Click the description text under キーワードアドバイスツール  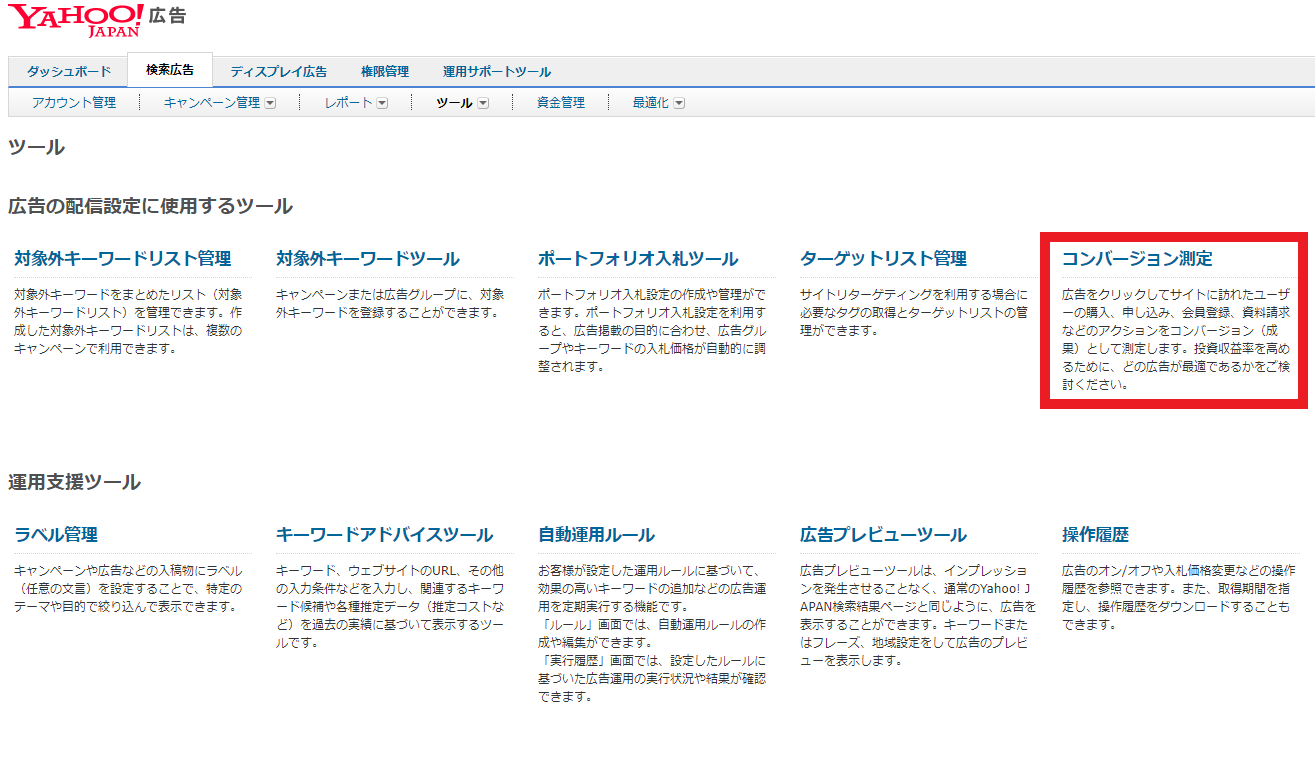pyautogui.click(x=390, y=606)
